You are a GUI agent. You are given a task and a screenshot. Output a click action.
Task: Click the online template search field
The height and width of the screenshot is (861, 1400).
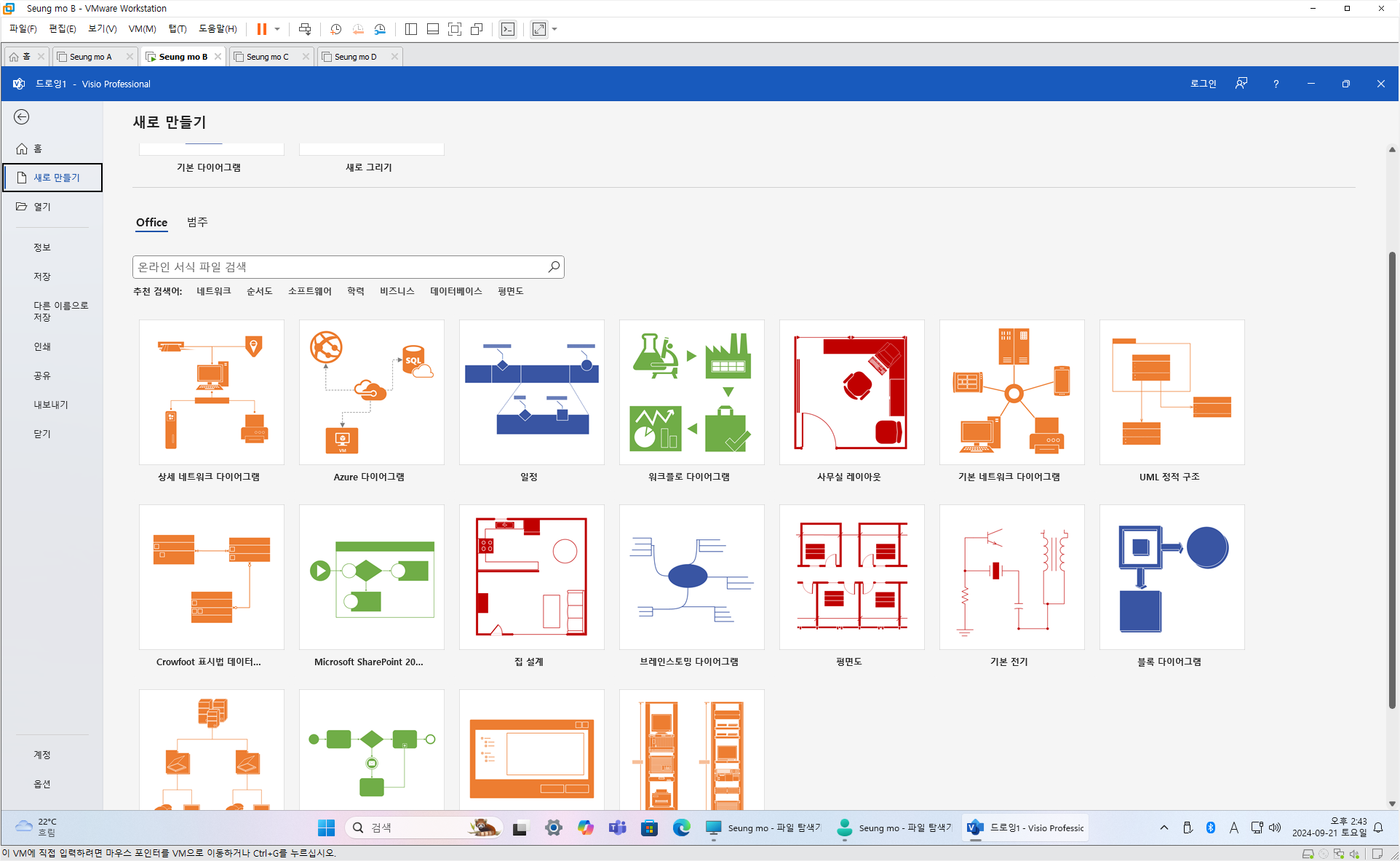pyautogui.click(x=338, y=267)
